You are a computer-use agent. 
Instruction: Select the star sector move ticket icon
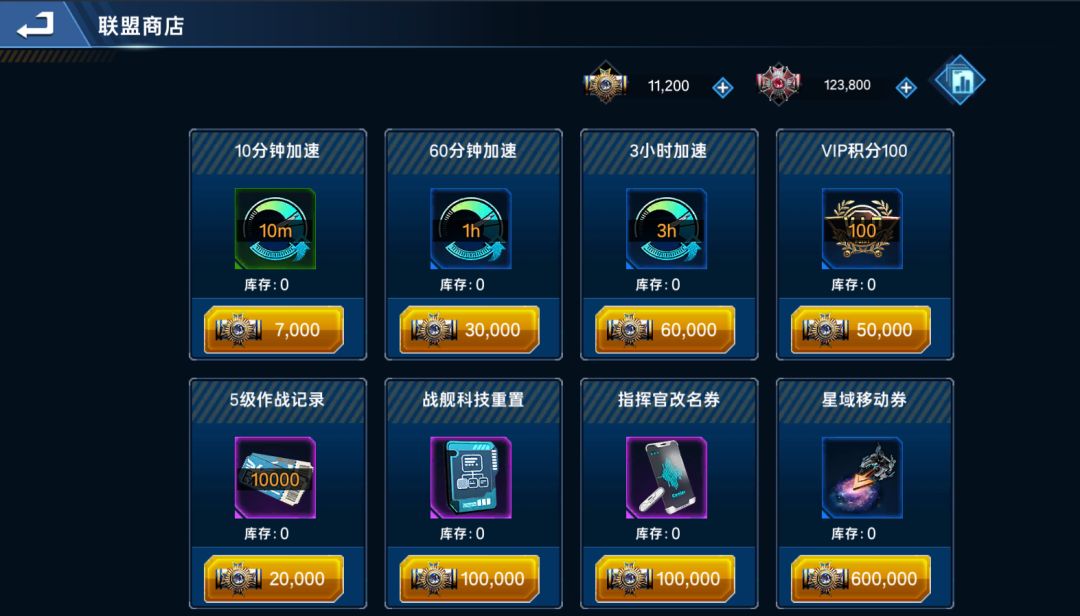(x=862, y=478)
